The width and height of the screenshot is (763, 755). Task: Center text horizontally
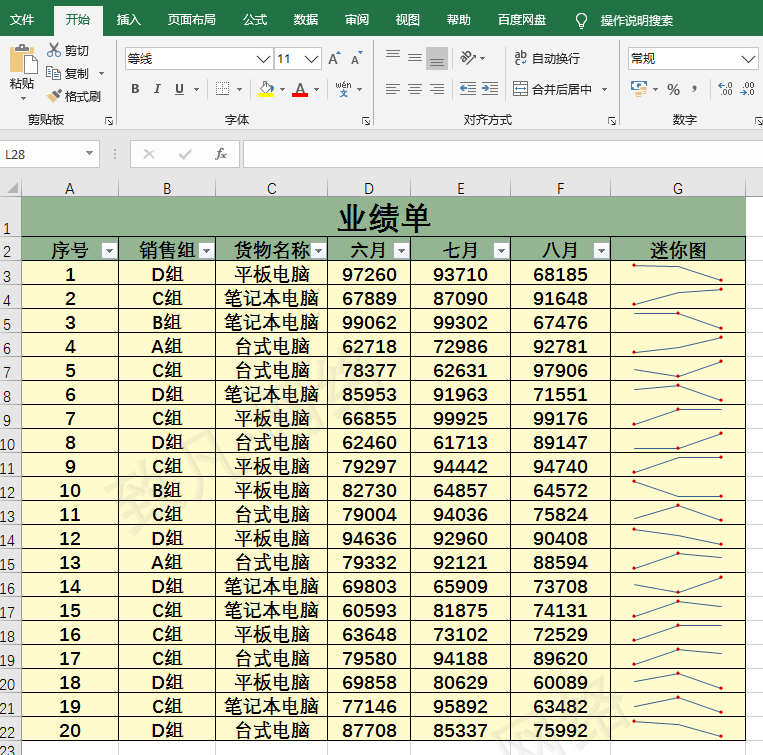[x=415, y=89]
